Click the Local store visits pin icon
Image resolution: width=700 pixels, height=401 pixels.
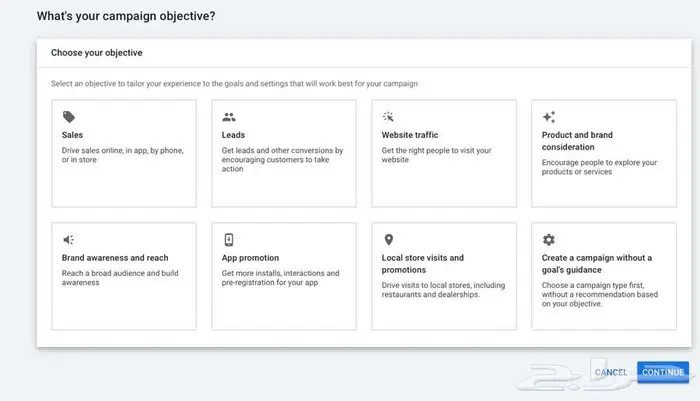tap(388, 240)
